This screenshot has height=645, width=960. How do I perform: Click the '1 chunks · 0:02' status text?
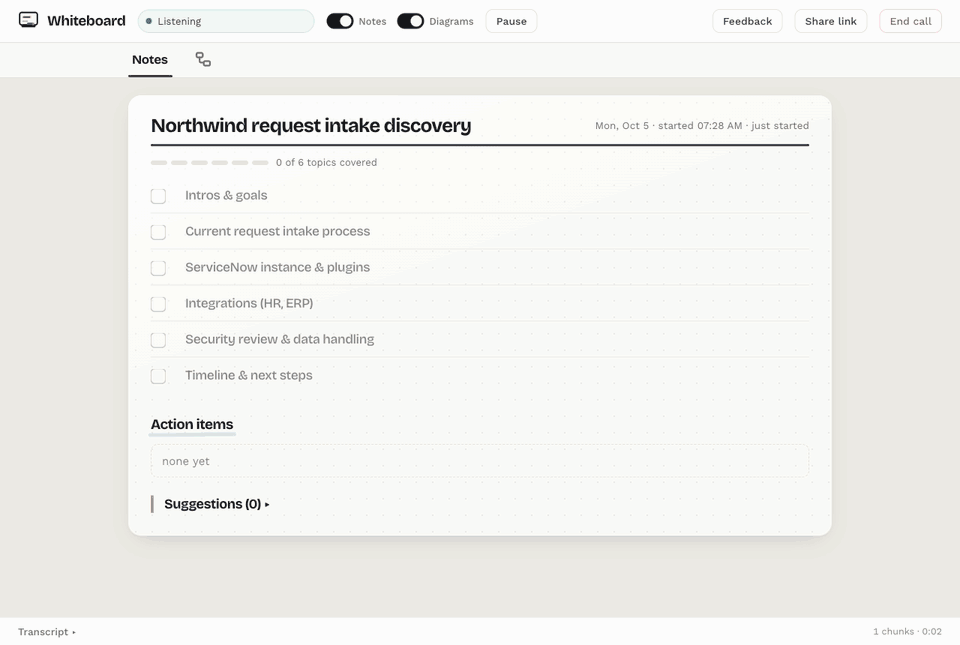[907, 632]
